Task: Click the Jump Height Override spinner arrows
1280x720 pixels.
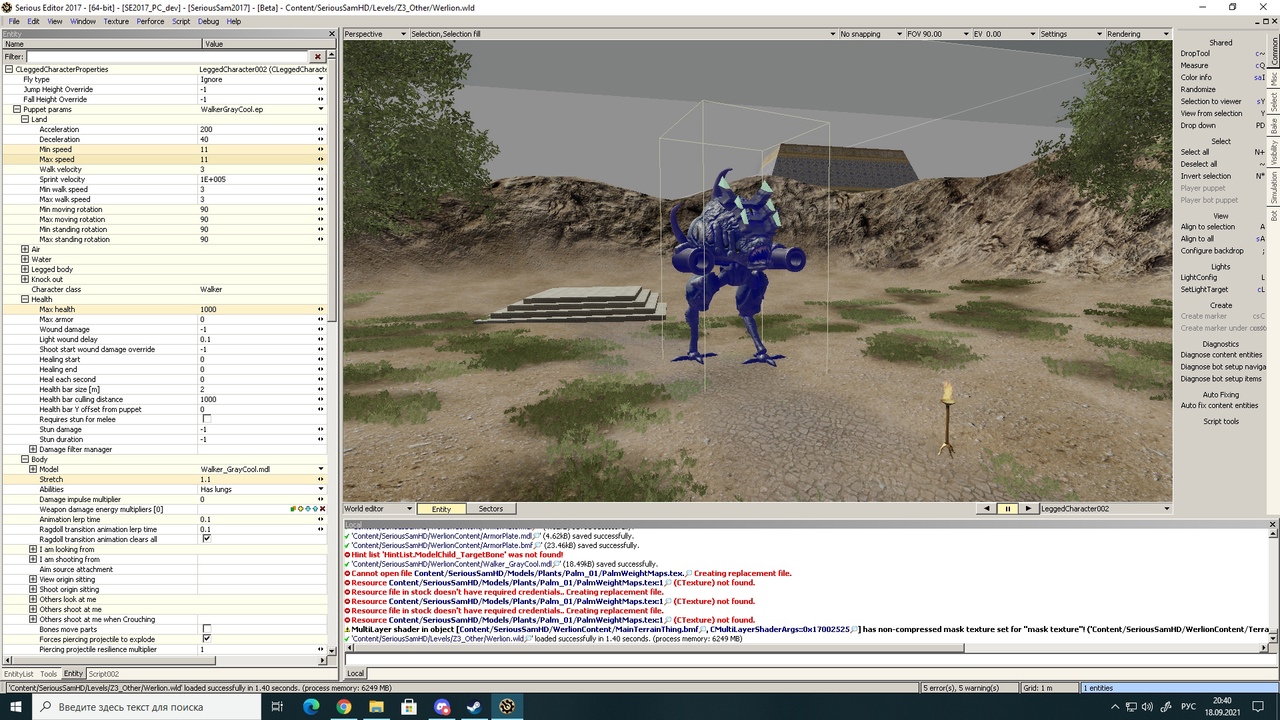Action: (x=321, y=89)
